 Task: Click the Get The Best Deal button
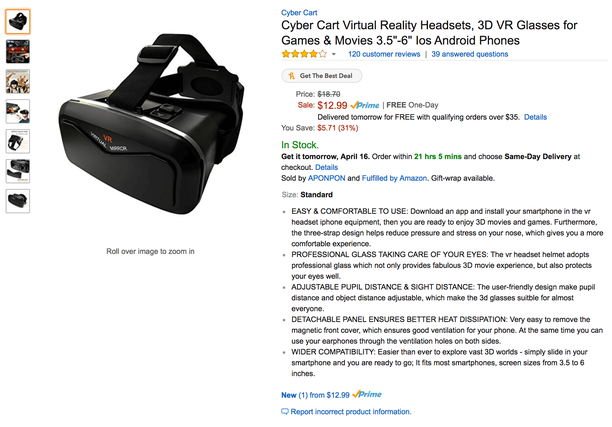click(322, 76)
